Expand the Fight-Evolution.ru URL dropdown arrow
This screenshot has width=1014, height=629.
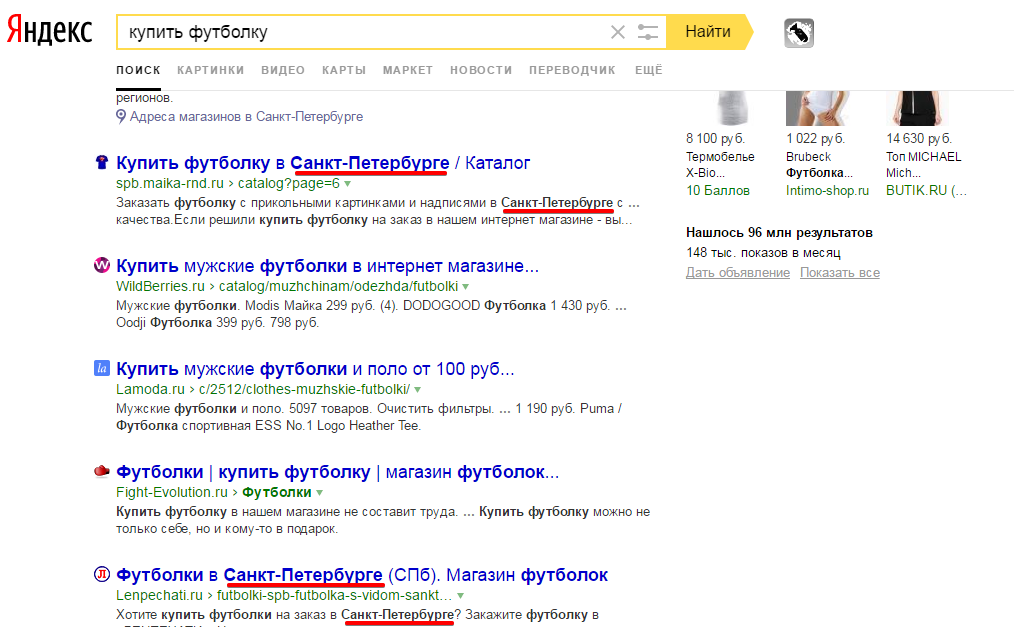(x=319, y=493)
